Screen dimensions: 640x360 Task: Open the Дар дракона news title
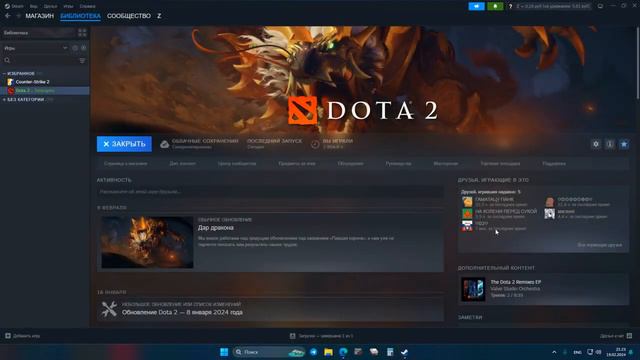tap(216, 228)
